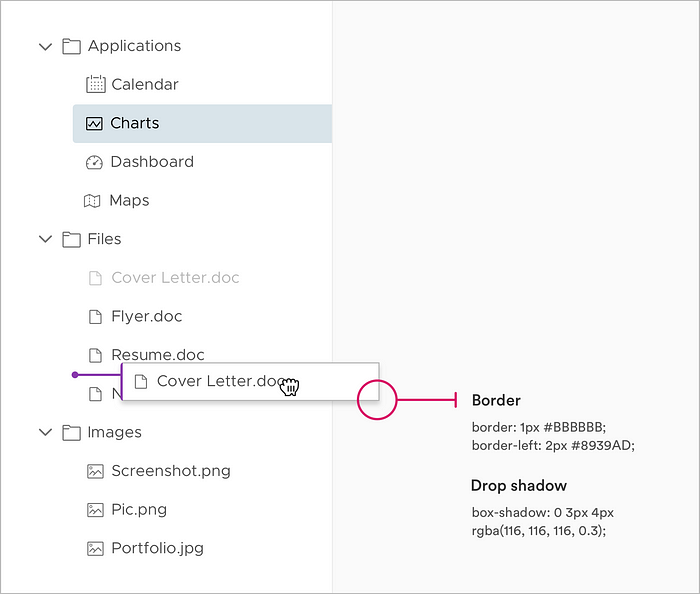
Task: Click the Calendar icon in Applications
Action: pos(96,84)
